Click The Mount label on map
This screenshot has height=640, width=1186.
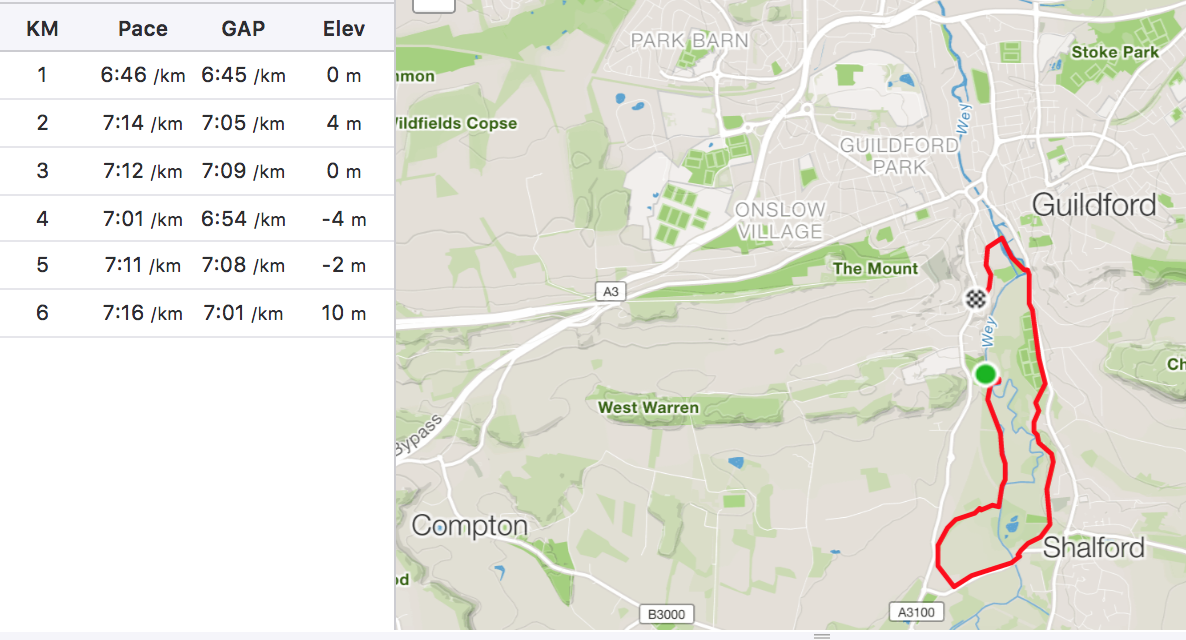(x=875, y=269)
